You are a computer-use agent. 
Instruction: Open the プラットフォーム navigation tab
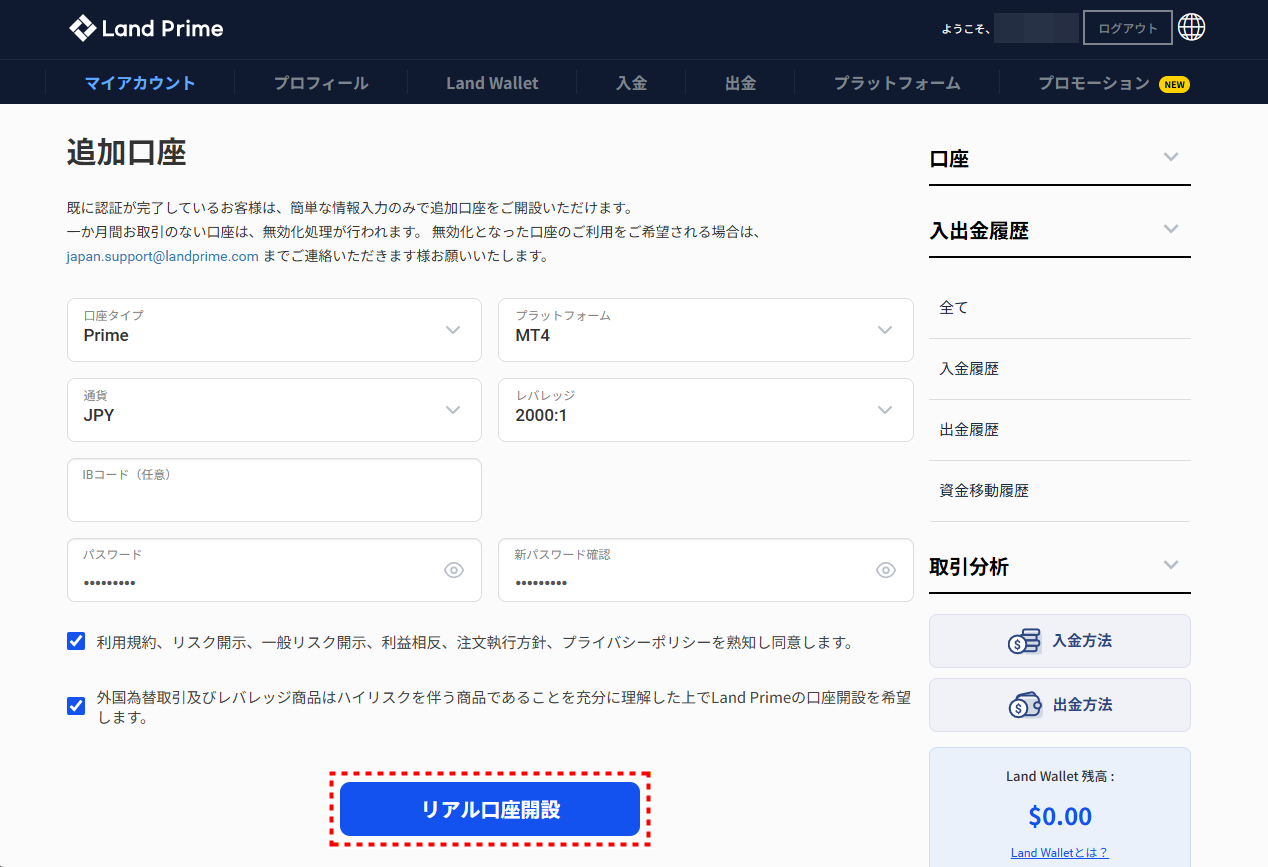(897, 83)
